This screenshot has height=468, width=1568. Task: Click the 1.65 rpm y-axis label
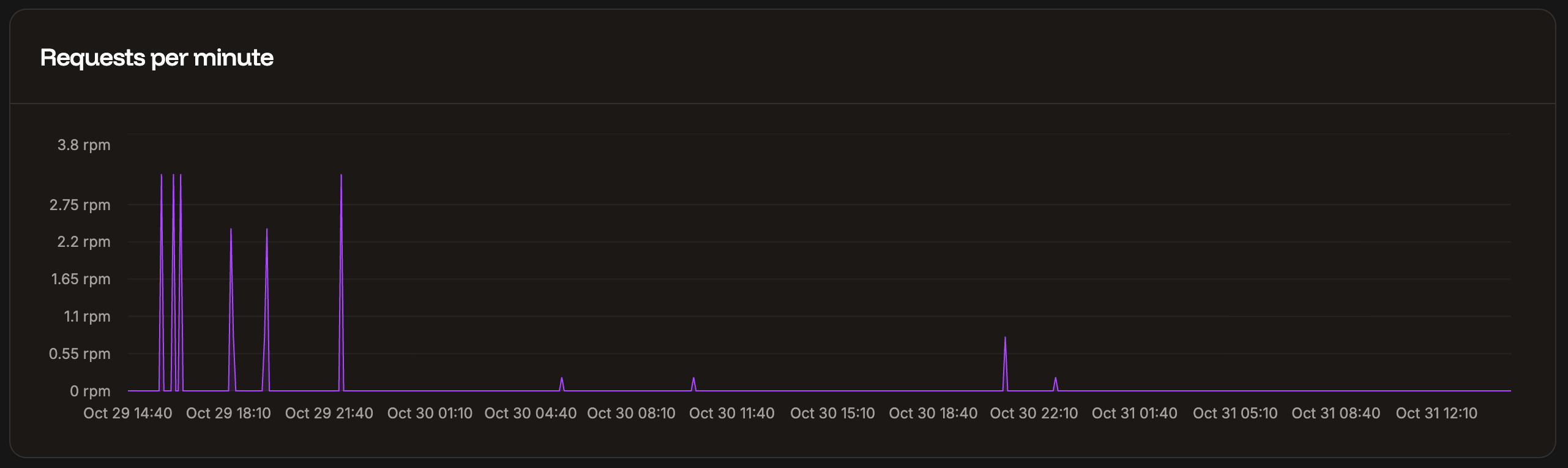[x=81, y=279]
